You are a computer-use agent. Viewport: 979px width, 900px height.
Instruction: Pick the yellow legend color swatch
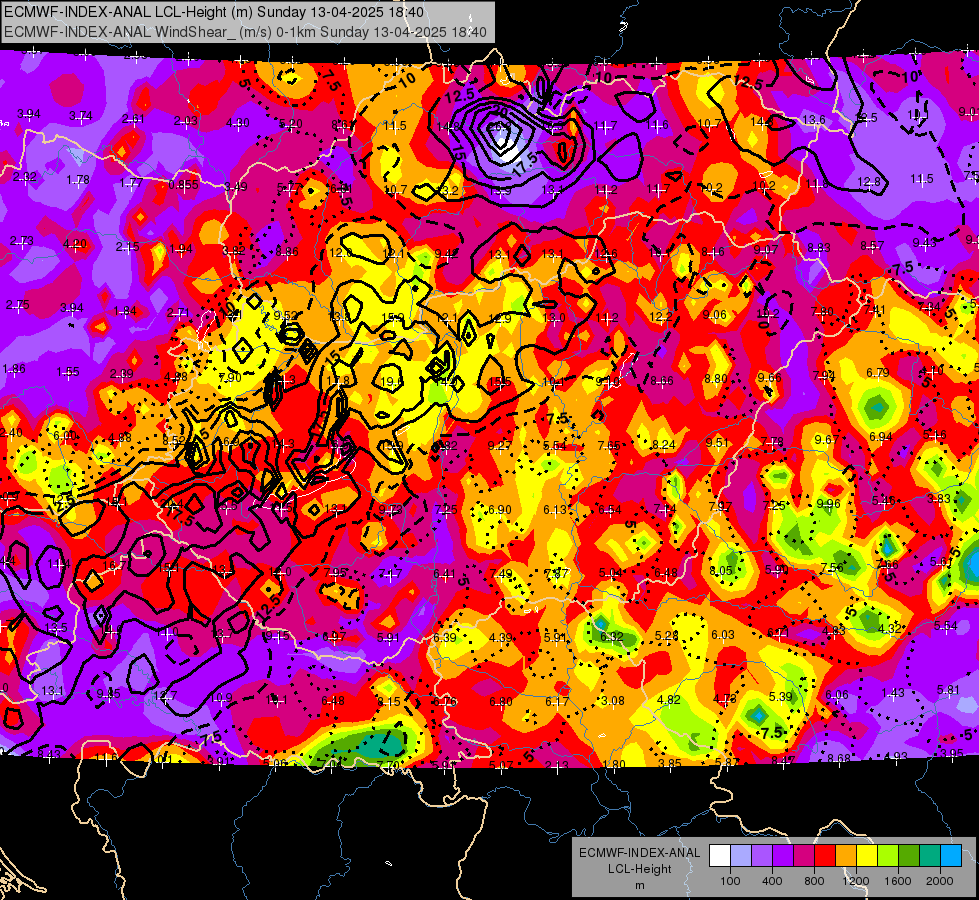pos(867,856)
